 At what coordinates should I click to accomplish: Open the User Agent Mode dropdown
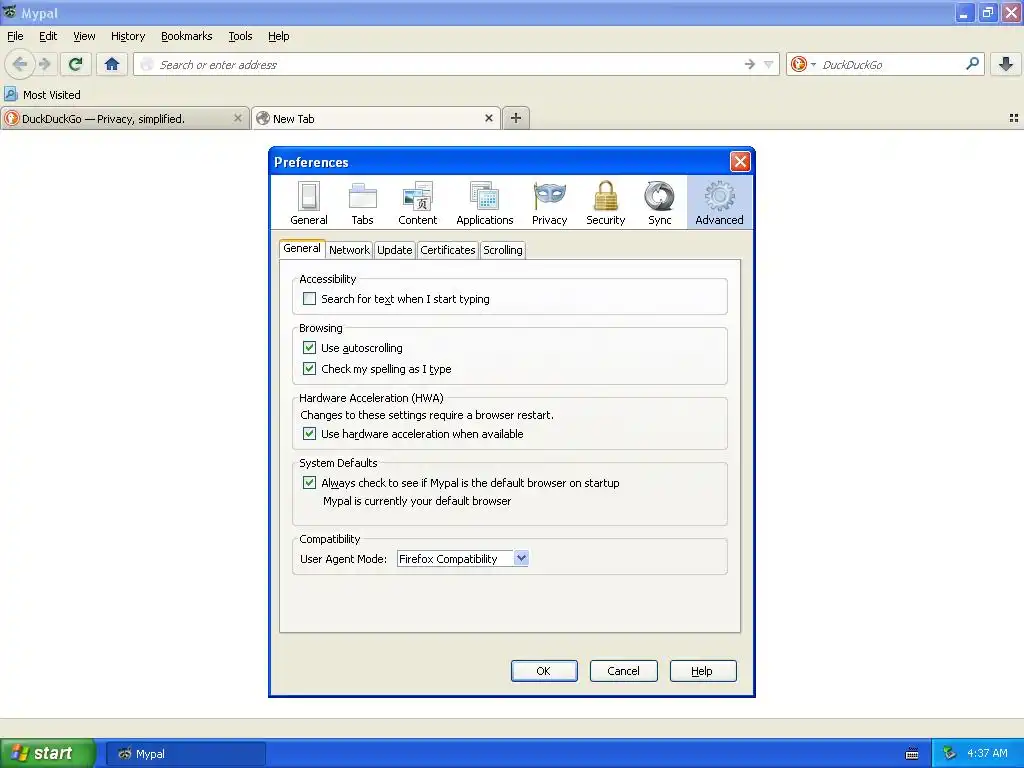(x=462, y=558)
